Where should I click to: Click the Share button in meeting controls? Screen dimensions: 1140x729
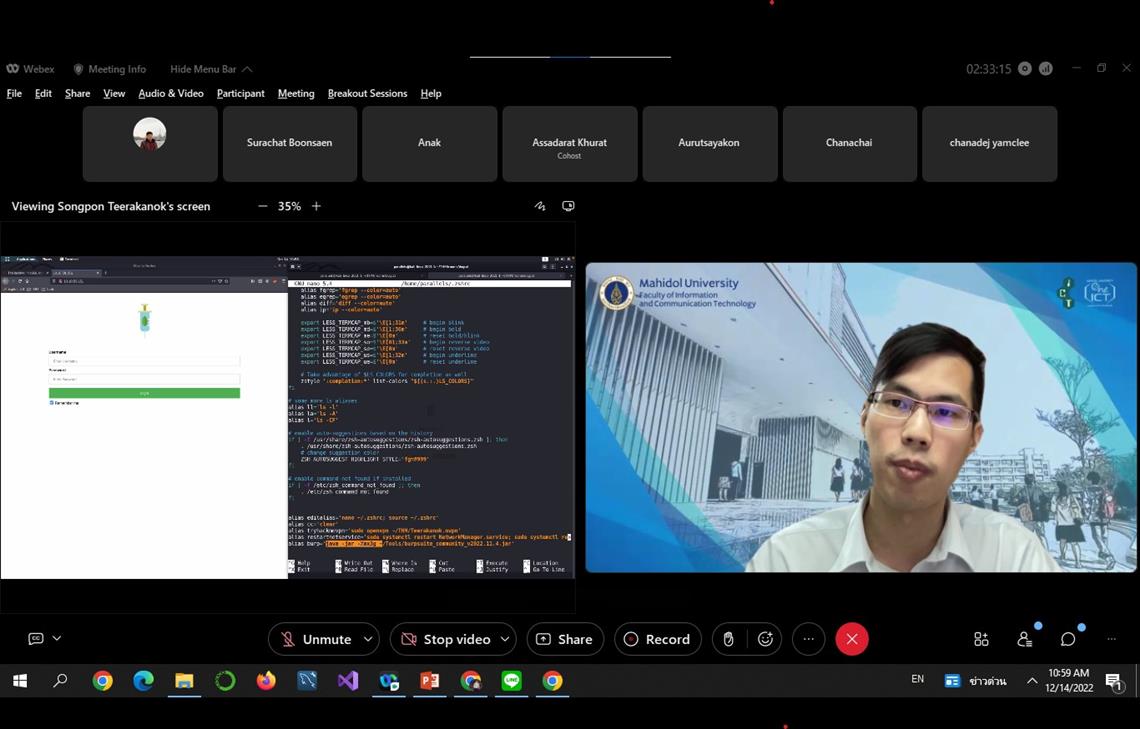click(565, 639)
